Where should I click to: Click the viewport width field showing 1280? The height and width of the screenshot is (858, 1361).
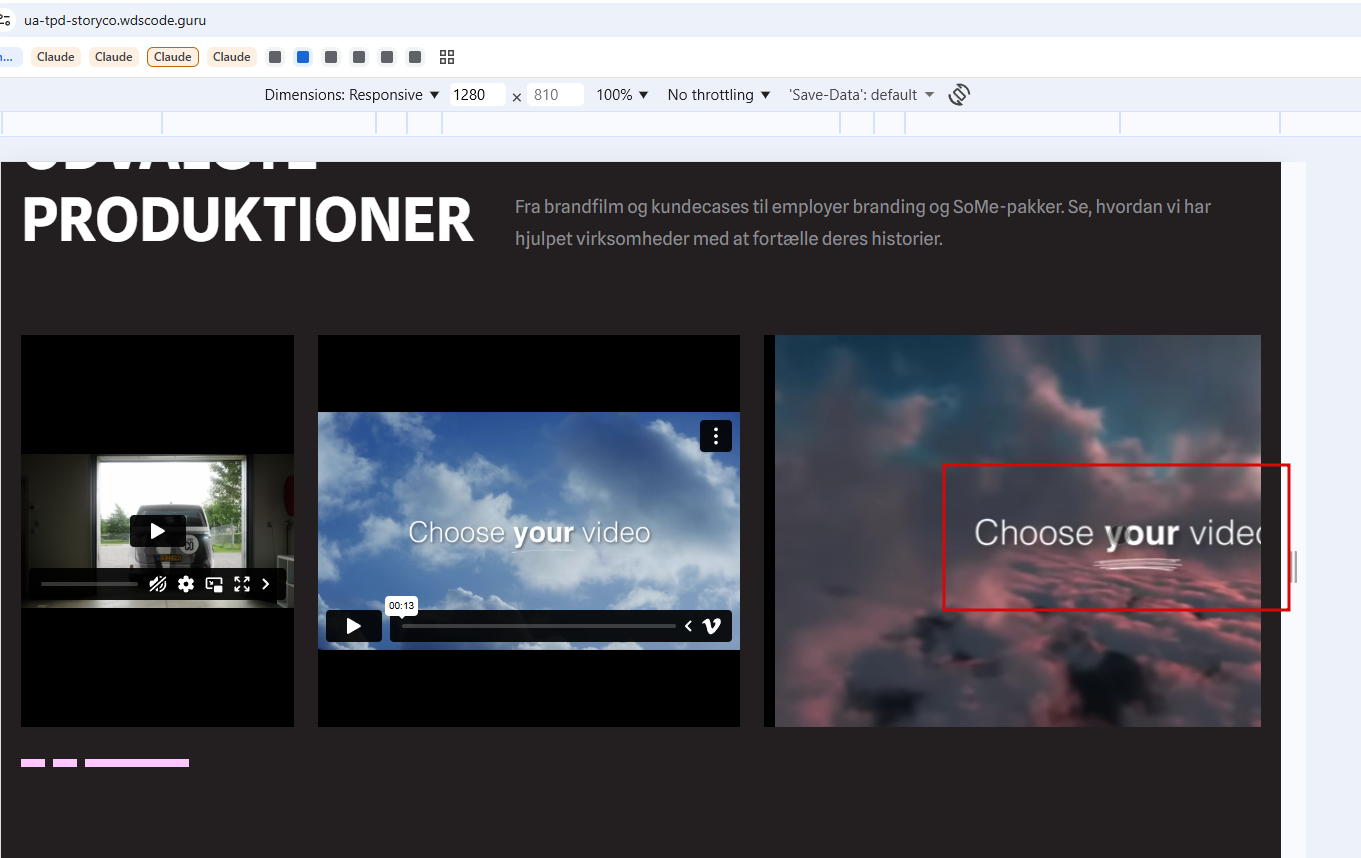477,95
